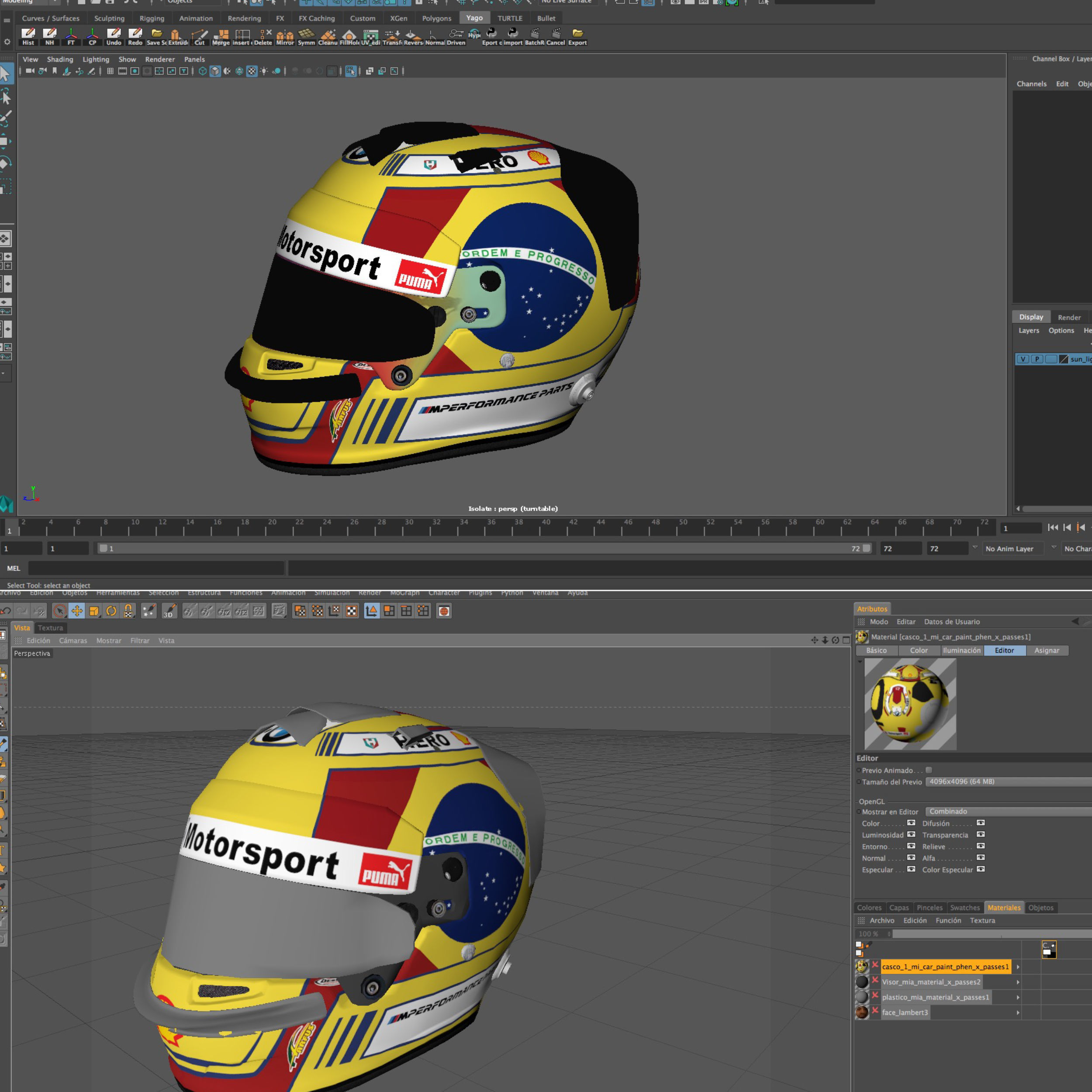Click the Delete edge shelf icon
This screenshot has width=1092, height=1092.
(x=263, y=37)
